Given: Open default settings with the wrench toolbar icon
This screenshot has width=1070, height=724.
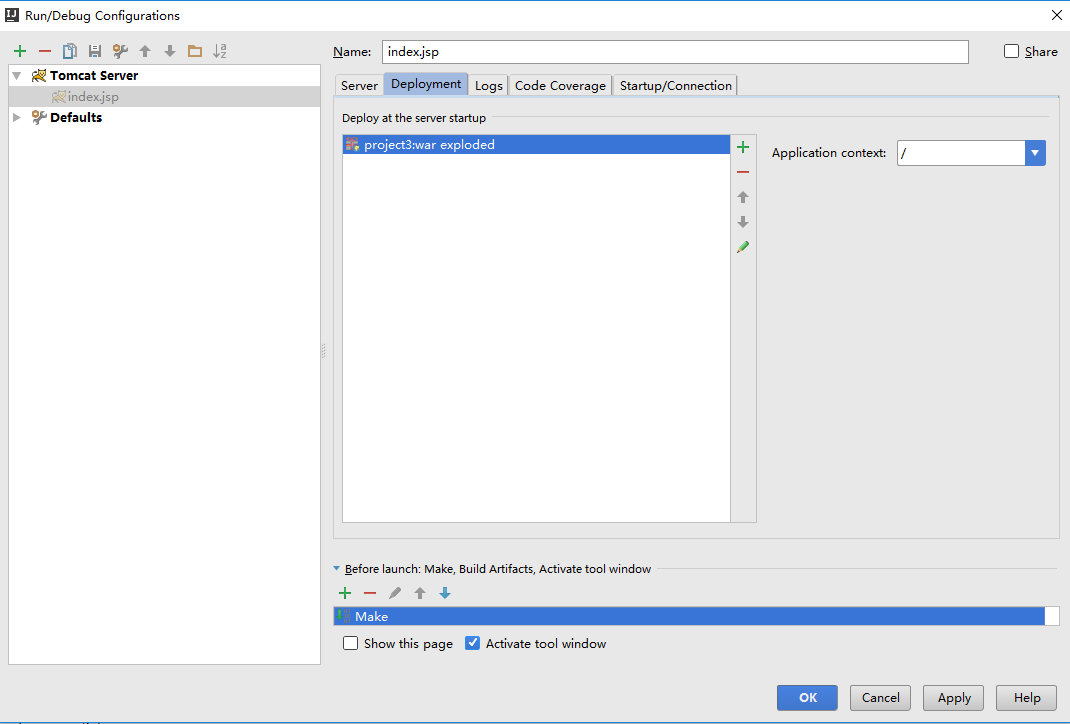Looking at the screenshot, I should (x=120, y=51).
